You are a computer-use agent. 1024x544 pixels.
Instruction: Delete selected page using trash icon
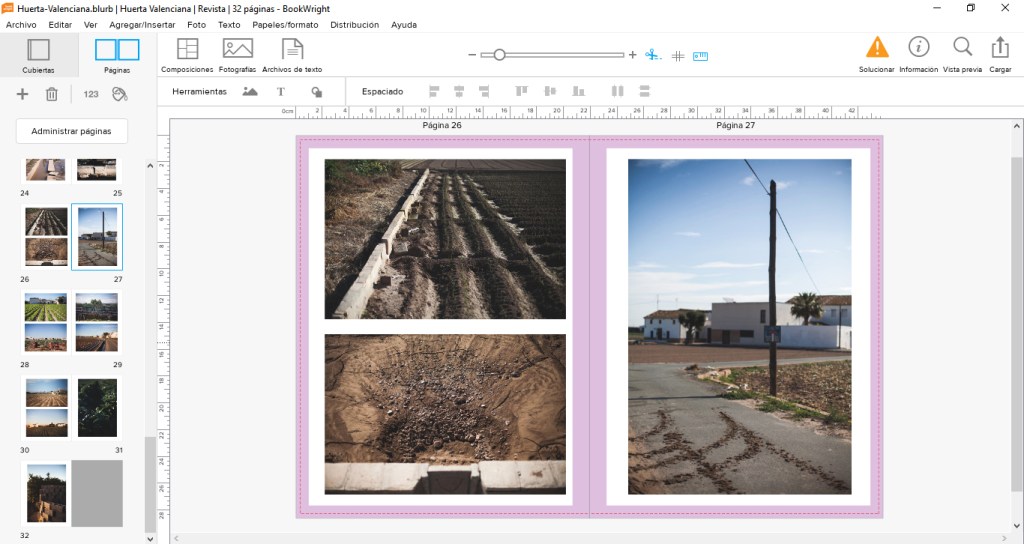point(52,94)
